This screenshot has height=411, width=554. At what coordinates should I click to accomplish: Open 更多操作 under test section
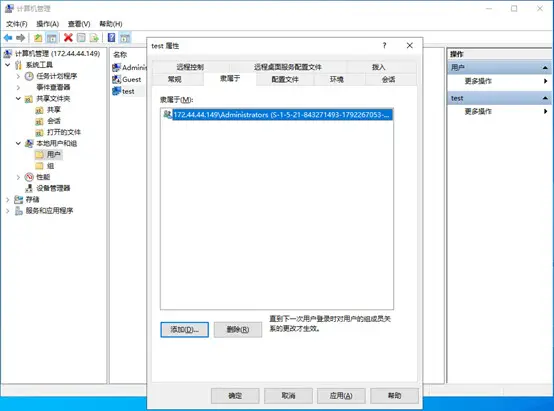pyautogui.click(x=500, y=111)
